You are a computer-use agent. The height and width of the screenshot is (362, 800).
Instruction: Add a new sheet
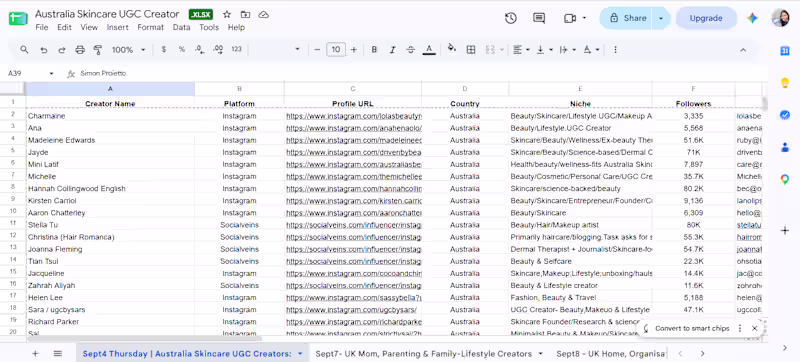point(35,353)
